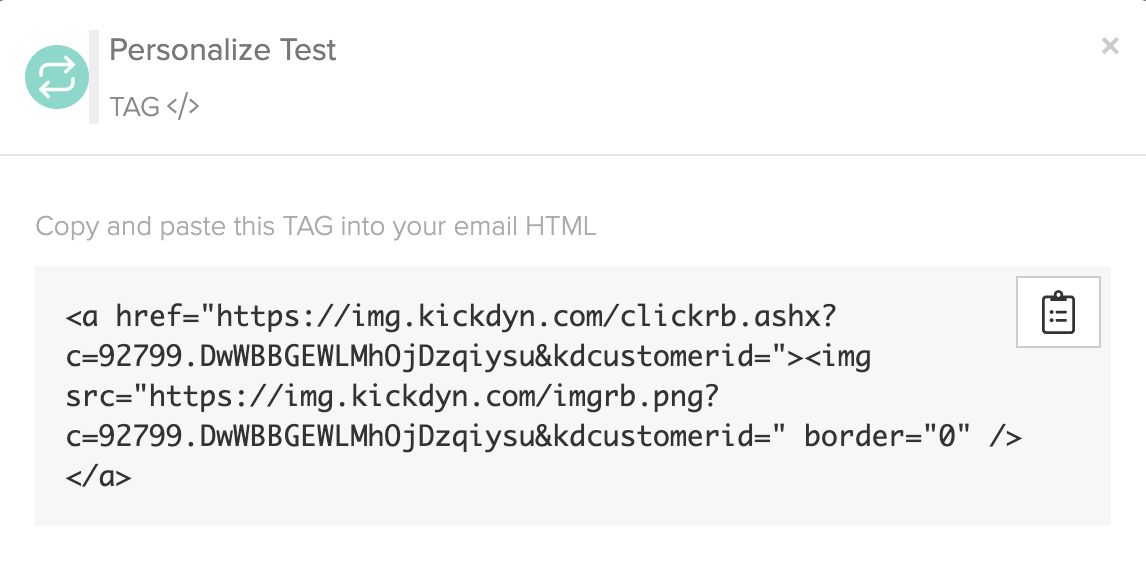Click the </> code symbol beside TAG

pos(183,106)
